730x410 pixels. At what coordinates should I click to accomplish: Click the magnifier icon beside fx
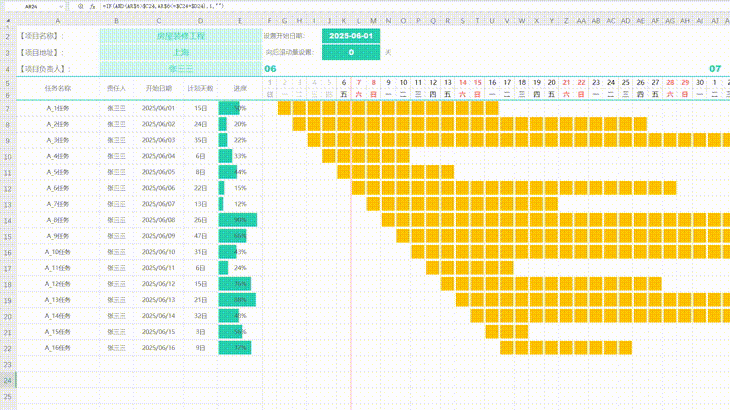[81, 7]
